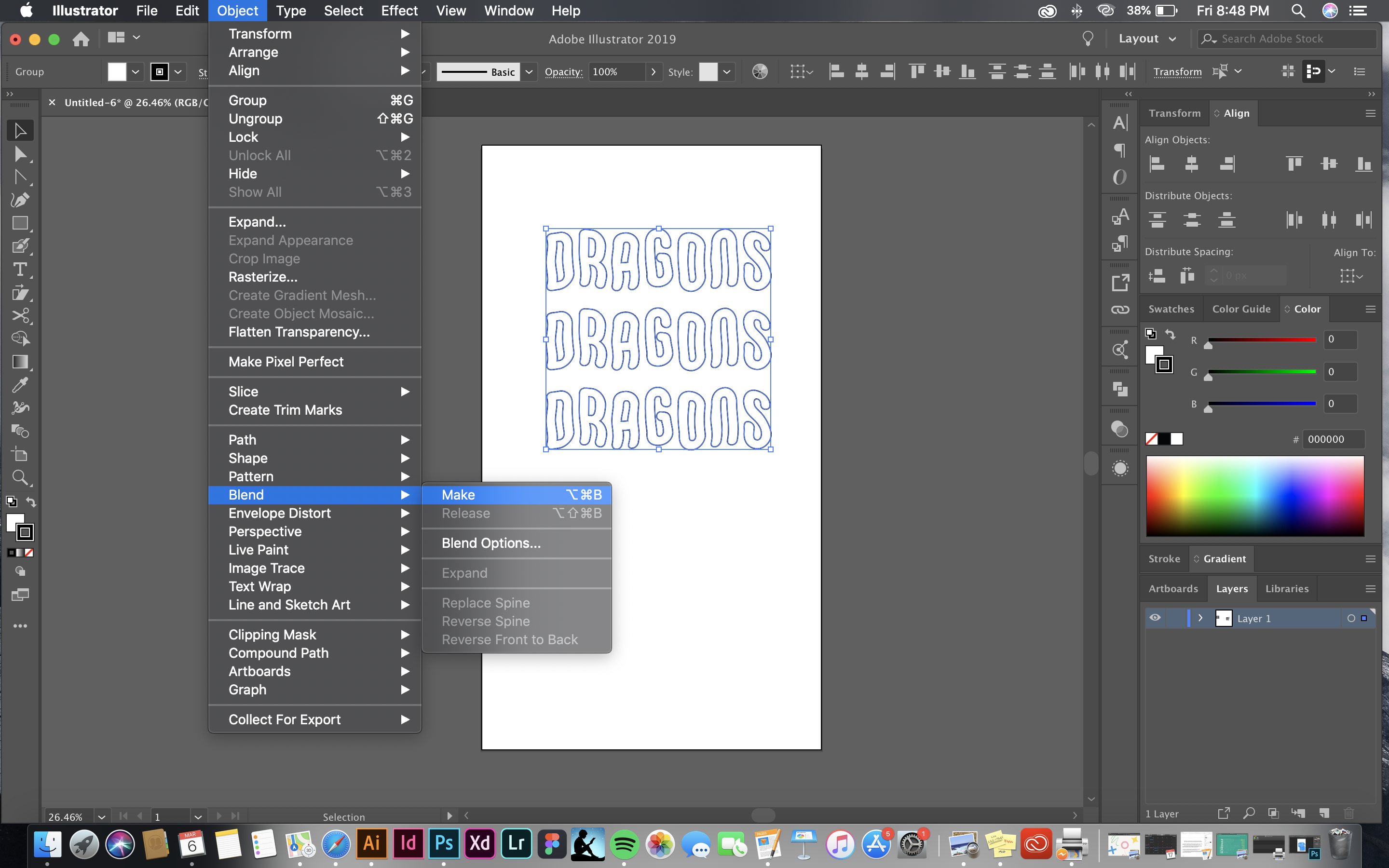
Task: Open the Effect menu
Action: (x=399, y=10)
